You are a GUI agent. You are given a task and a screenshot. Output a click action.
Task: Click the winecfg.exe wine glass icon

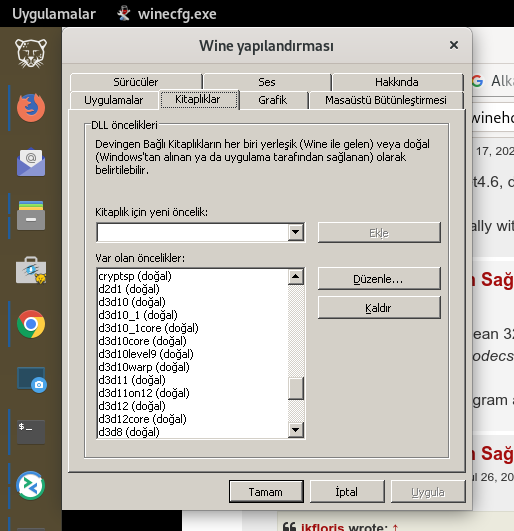pos(124,14)
